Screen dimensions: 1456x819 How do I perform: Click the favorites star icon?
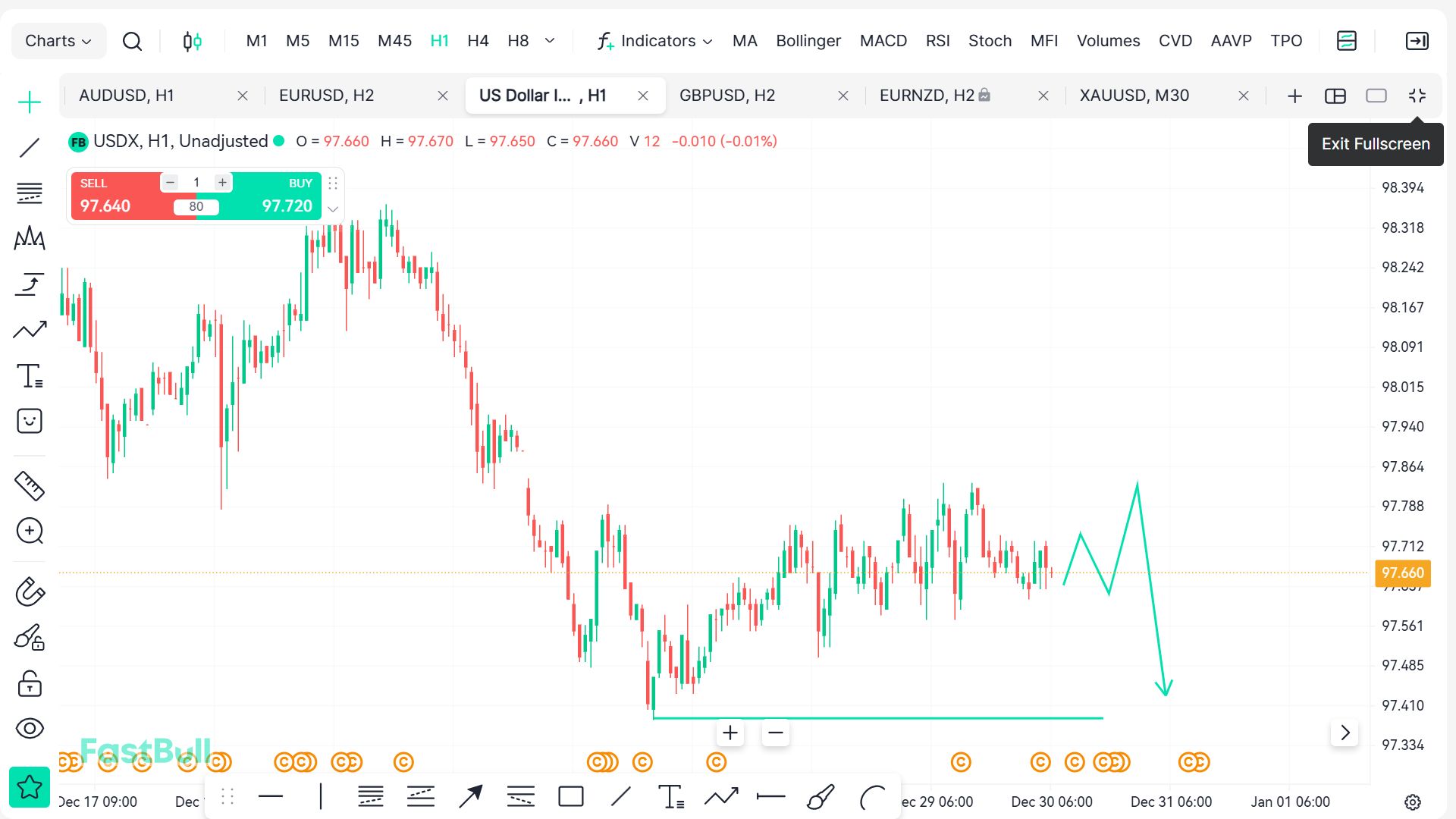tap(30, 787)
